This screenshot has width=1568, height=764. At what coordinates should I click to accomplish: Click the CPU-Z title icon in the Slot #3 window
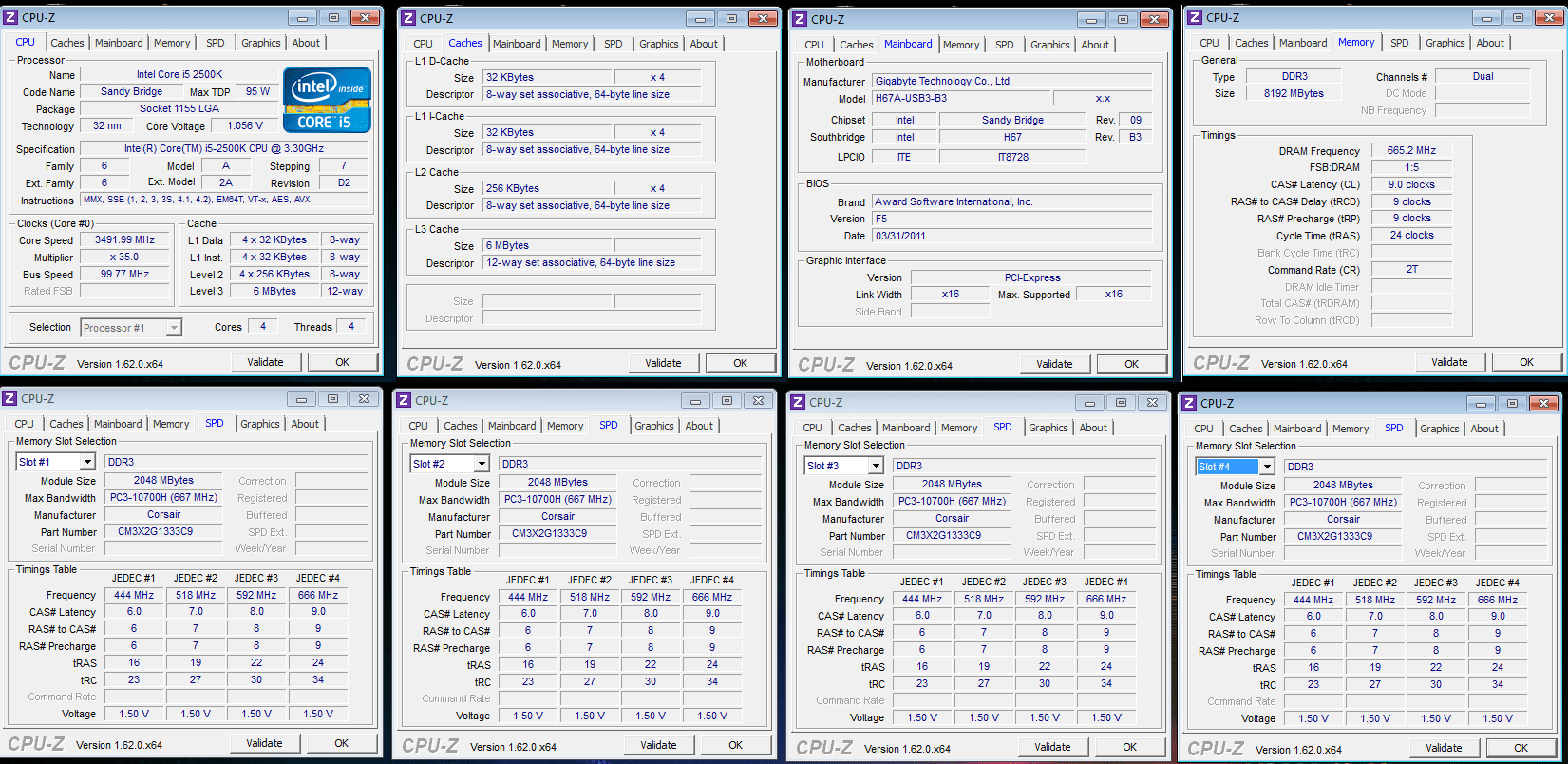(x=799, y=403)
